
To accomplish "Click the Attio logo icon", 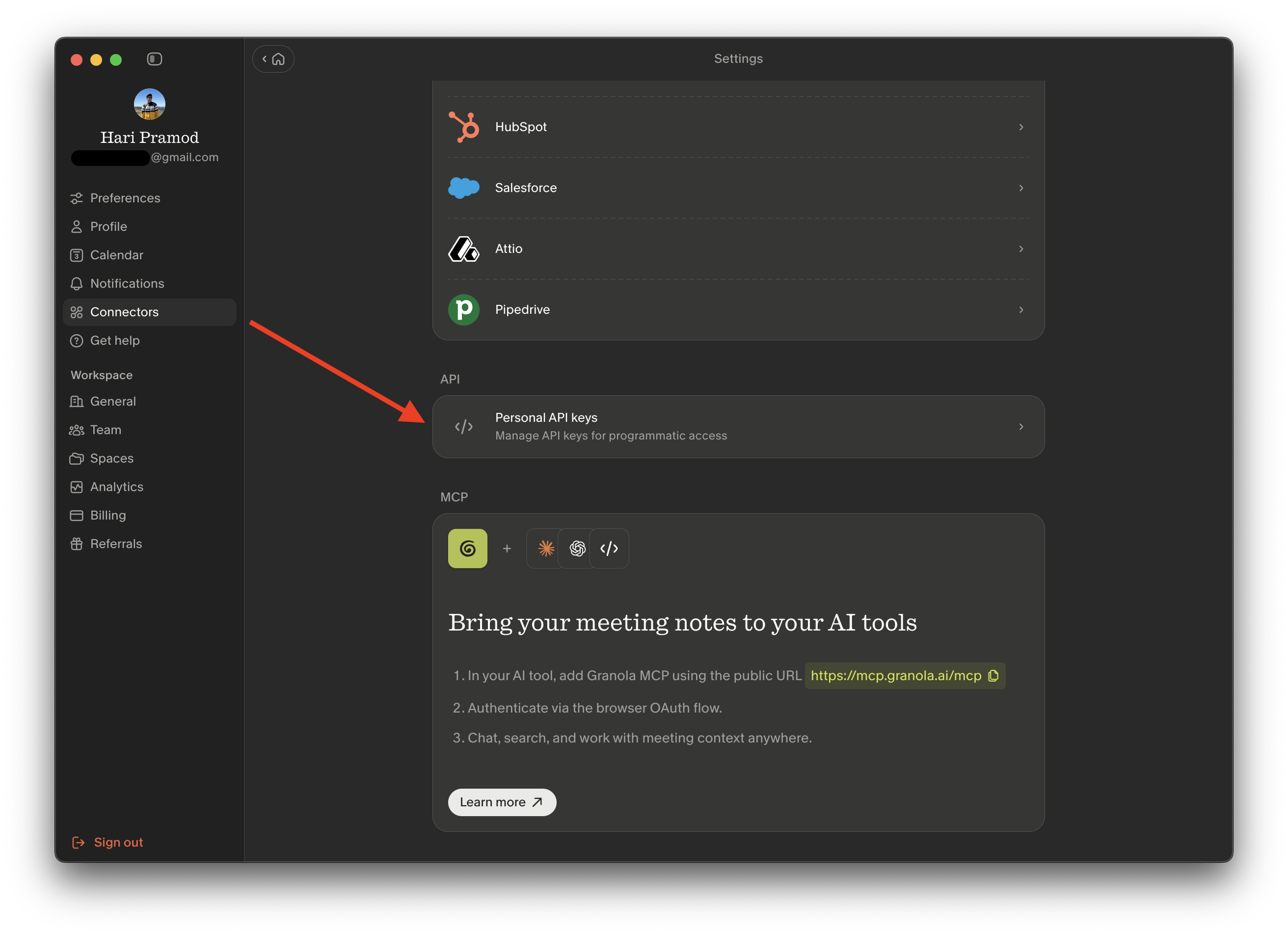I will [464, 249].
